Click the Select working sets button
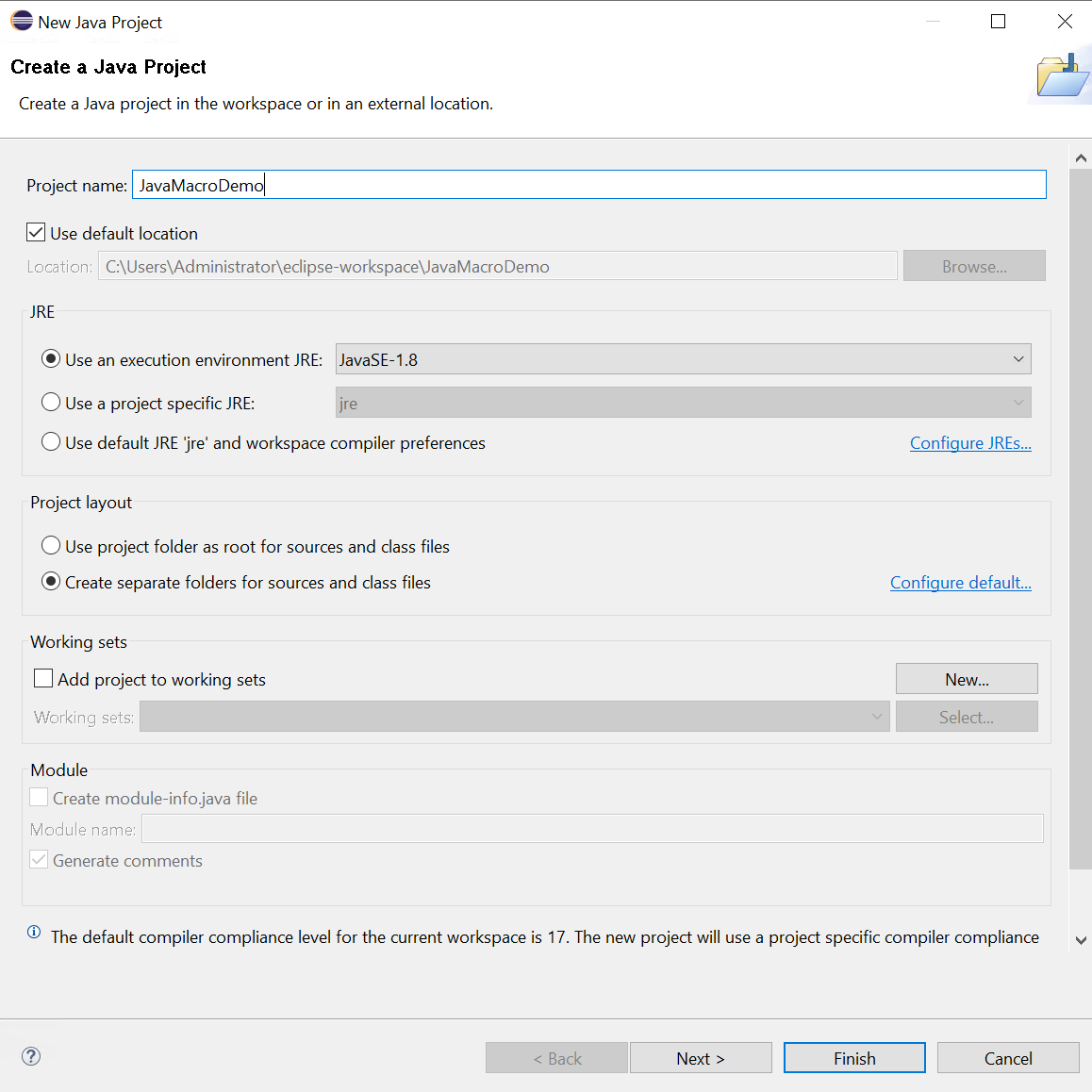The width and height of the screenshot is (1092, 1092). click(967, 717)
